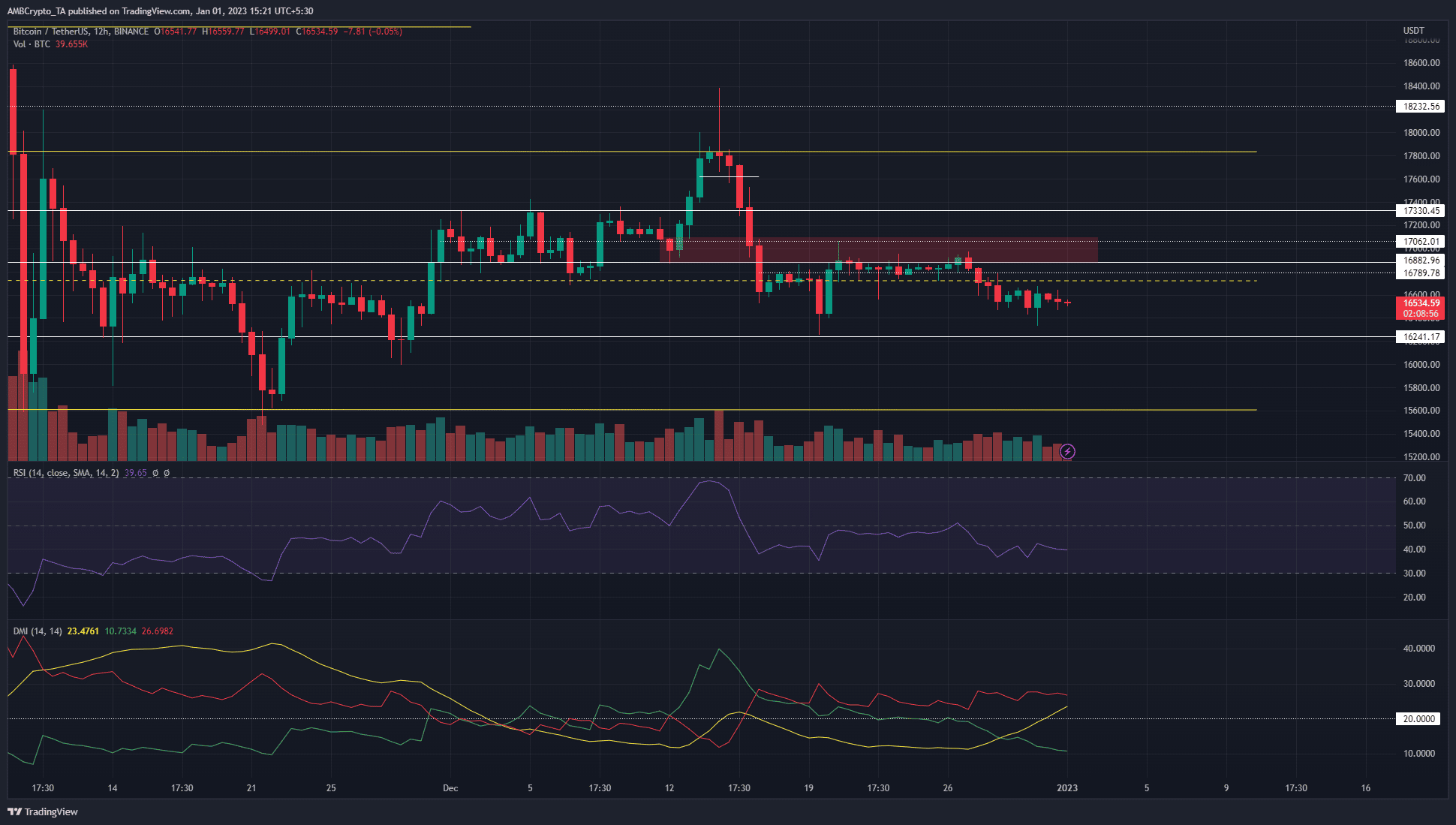Click the 14 date label on time axis

click(x=113, y=788)
